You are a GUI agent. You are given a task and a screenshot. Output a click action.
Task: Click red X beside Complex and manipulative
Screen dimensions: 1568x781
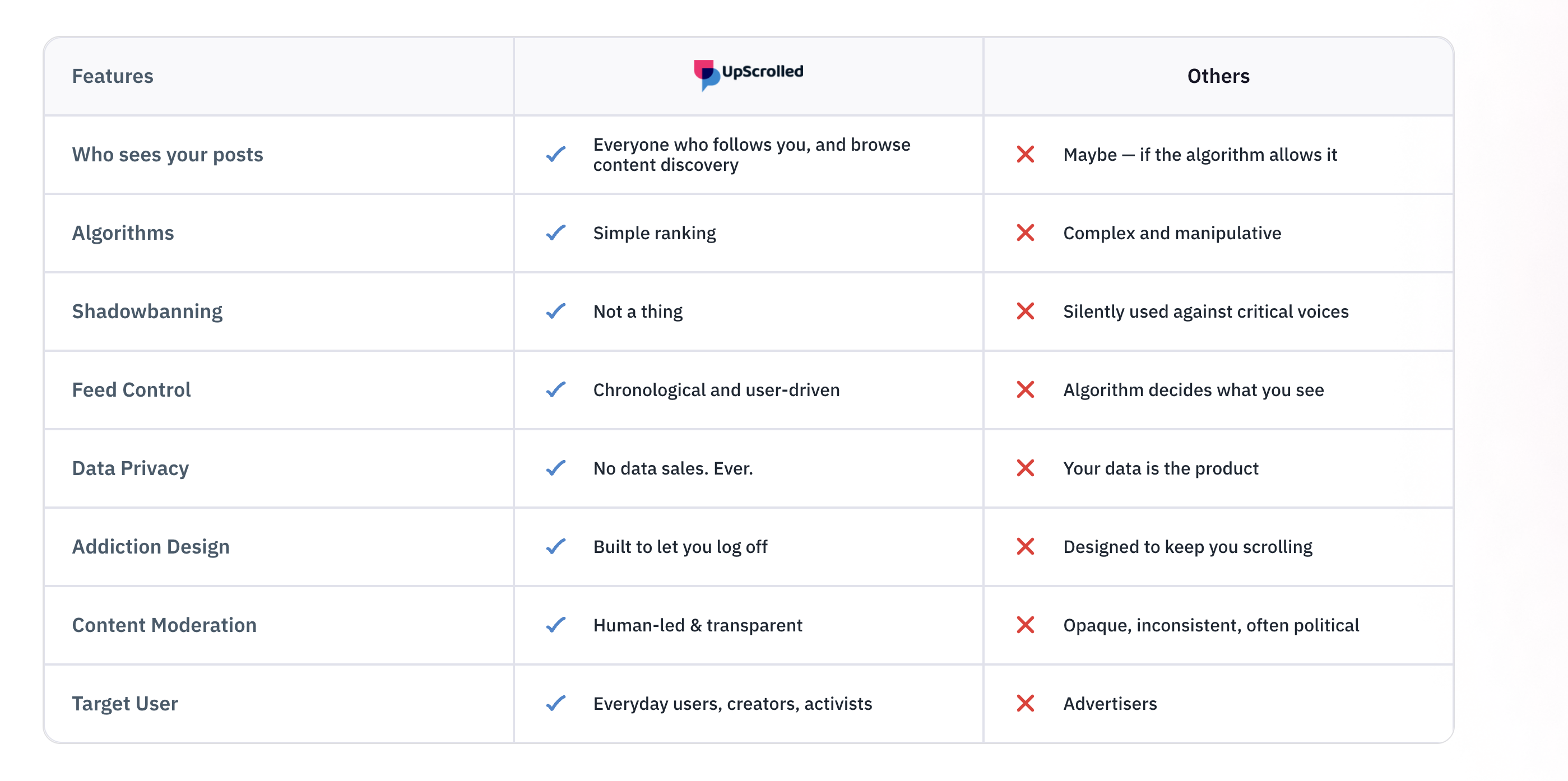click(x=1025, y=233)
